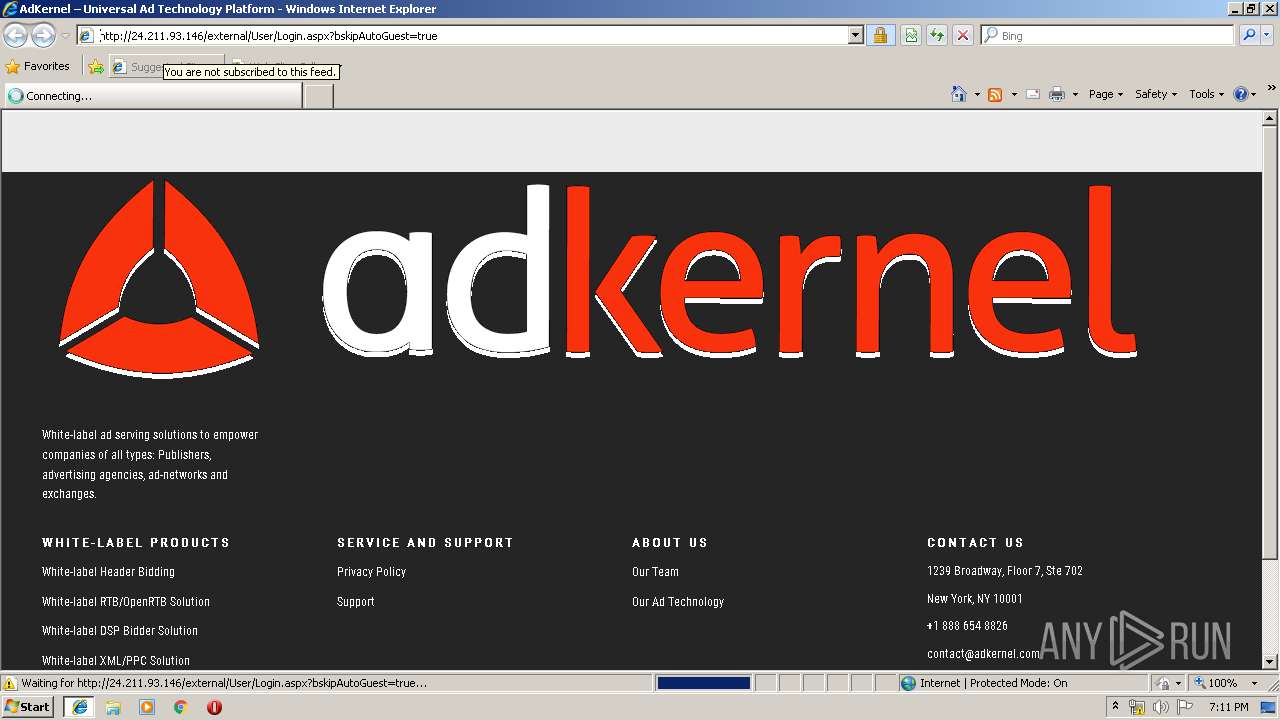
Task: Click the Refresh page icon
Action: (937, 36)
